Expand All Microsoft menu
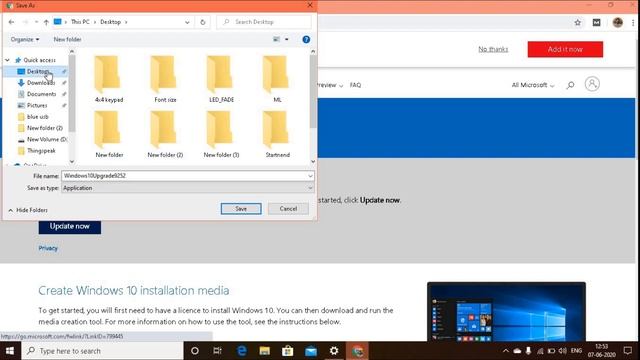The image size is (640, 360). (x=533, y=85)
